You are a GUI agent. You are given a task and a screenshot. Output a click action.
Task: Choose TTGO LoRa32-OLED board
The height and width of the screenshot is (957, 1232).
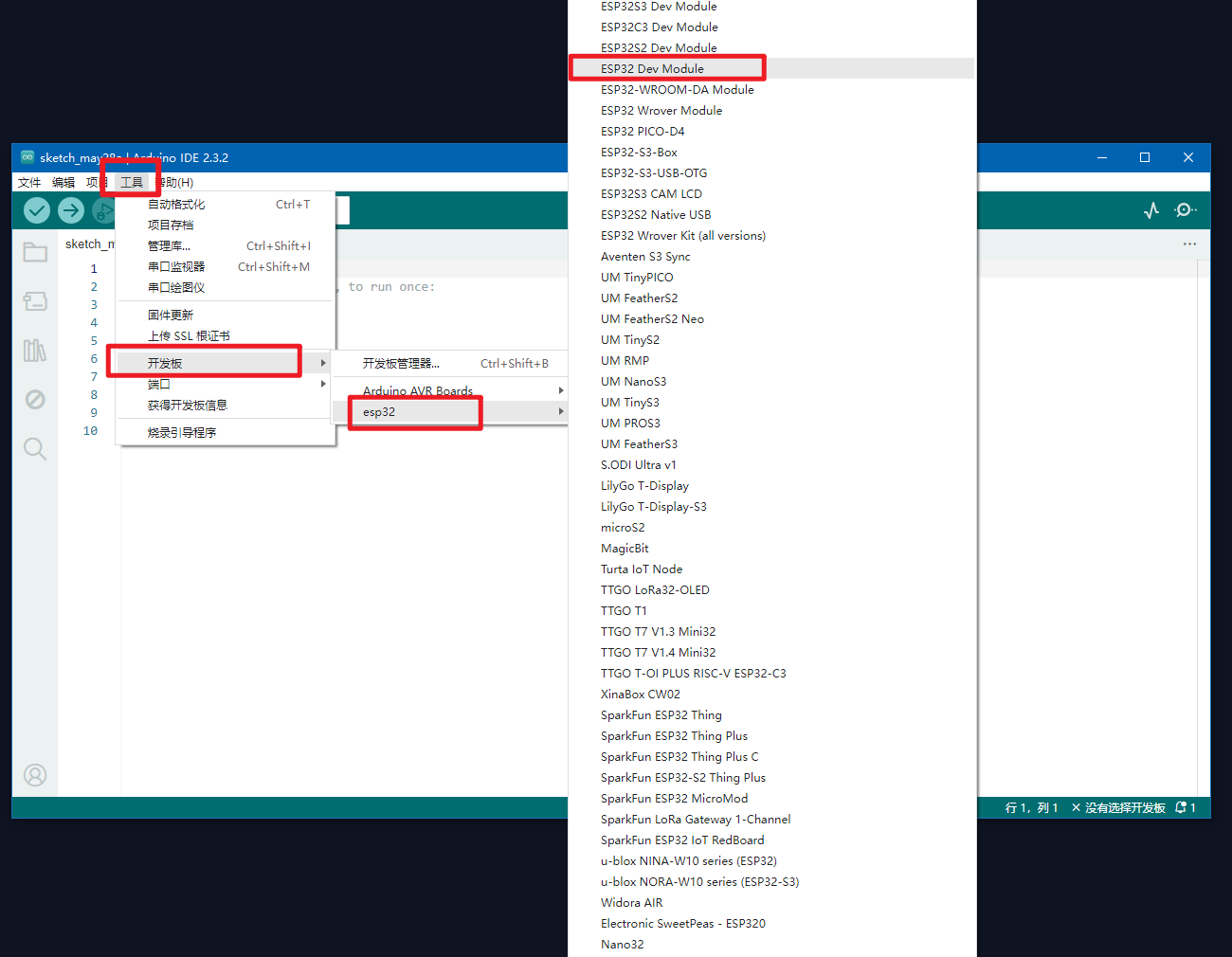coord(771,589)
